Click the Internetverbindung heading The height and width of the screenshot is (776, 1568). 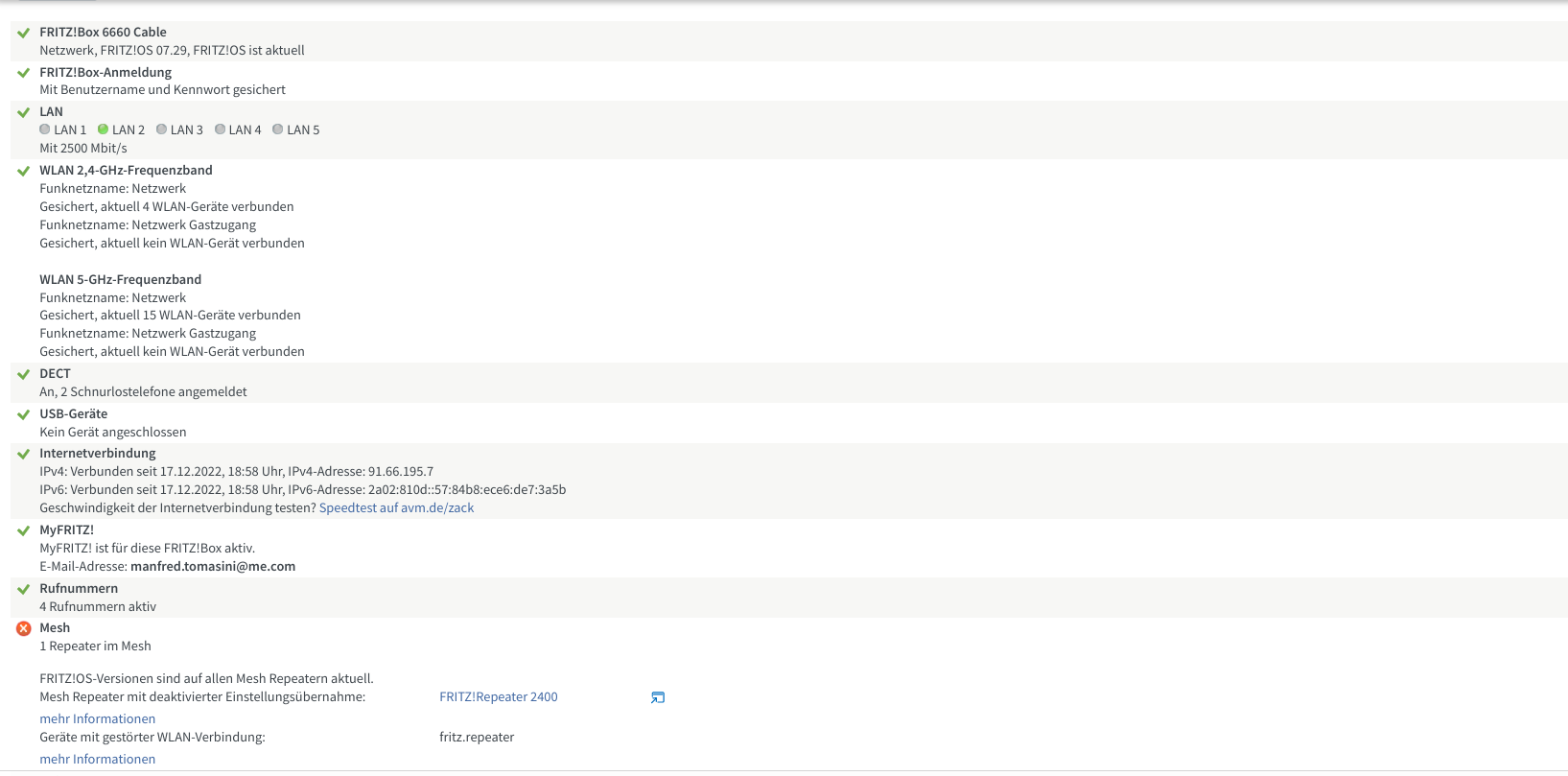tap(97, 453)
